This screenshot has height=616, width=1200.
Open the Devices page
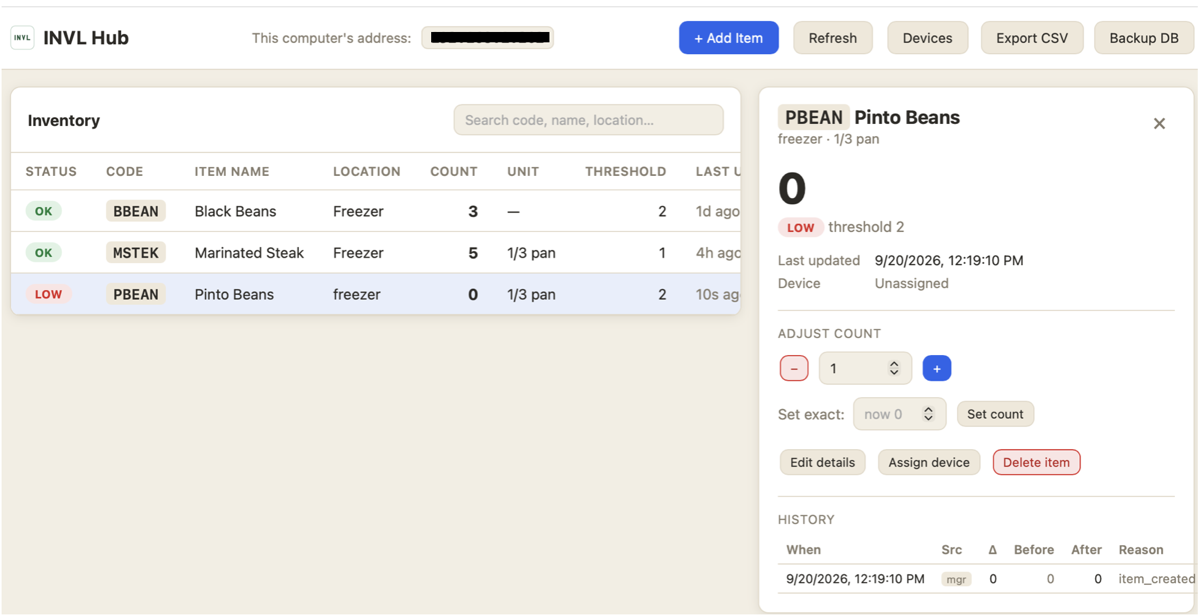coord(928,38)
